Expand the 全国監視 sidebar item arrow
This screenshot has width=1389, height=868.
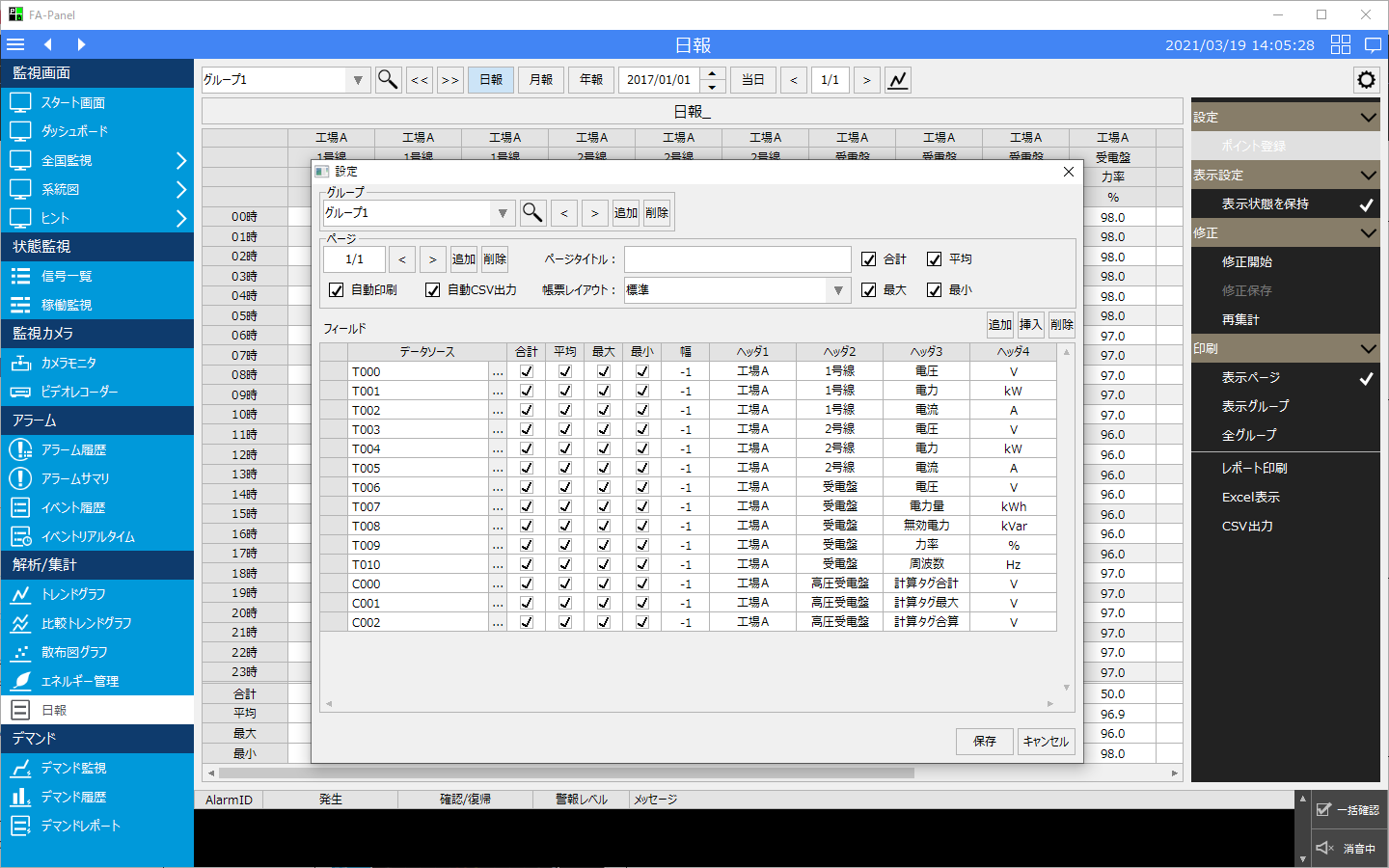(x=180, y=160)
